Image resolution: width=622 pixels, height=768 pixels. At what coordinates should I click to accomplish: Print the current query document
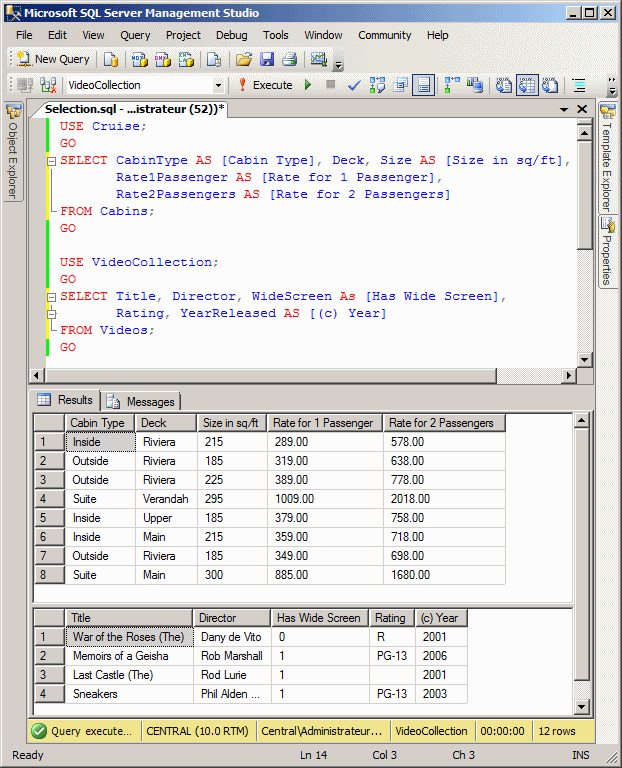pyautogui.click(x=289, y=60)
